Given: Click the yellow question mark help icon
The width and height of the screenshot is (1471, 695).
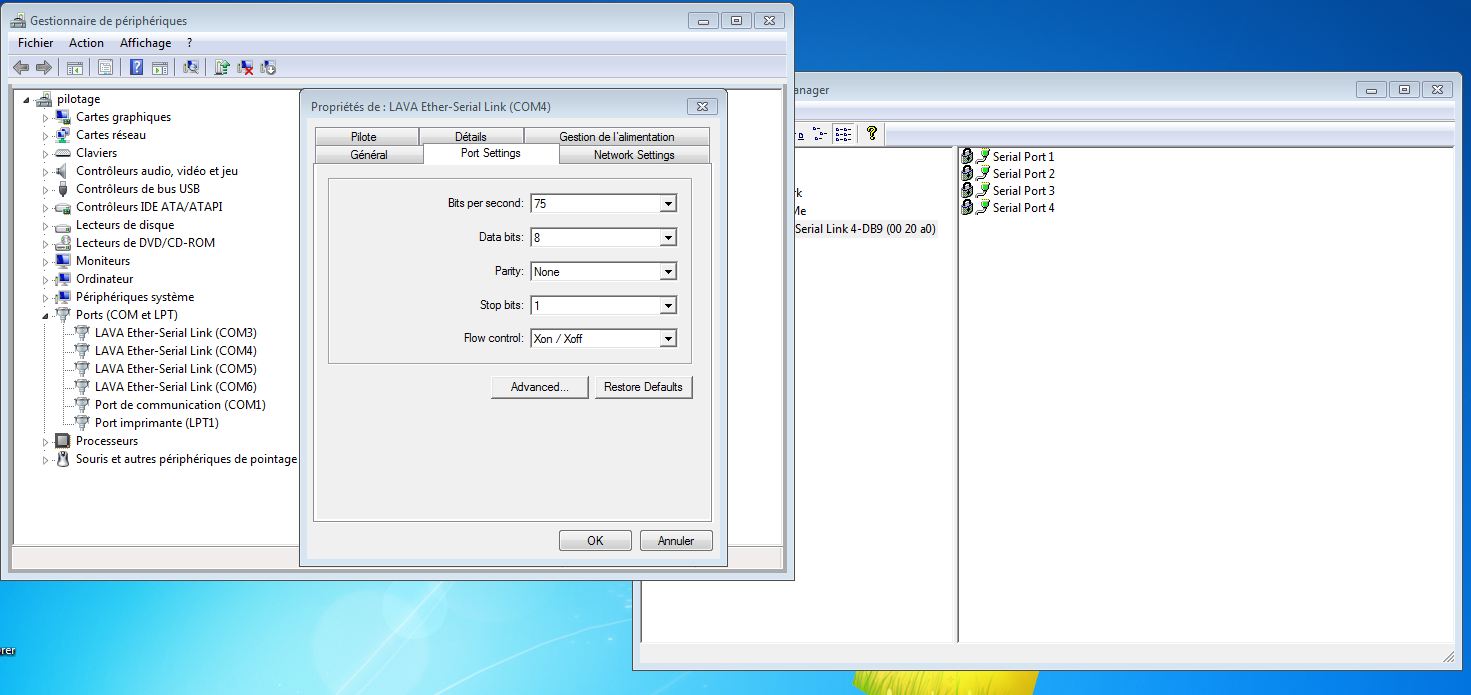Looking at the screenshot, I should 872,133.
